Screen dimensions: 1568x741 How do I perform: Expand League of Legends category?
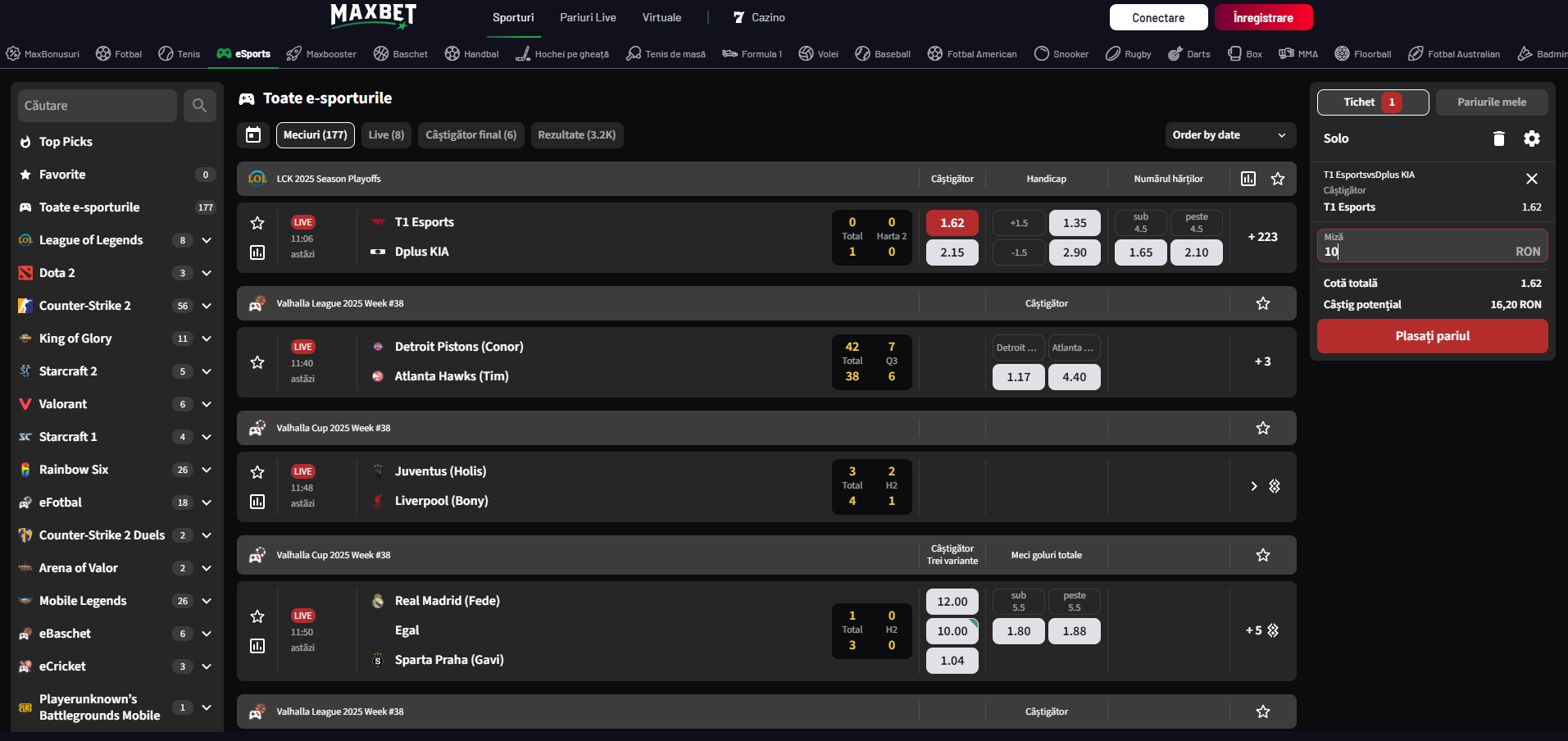click(x=207, y=240)
